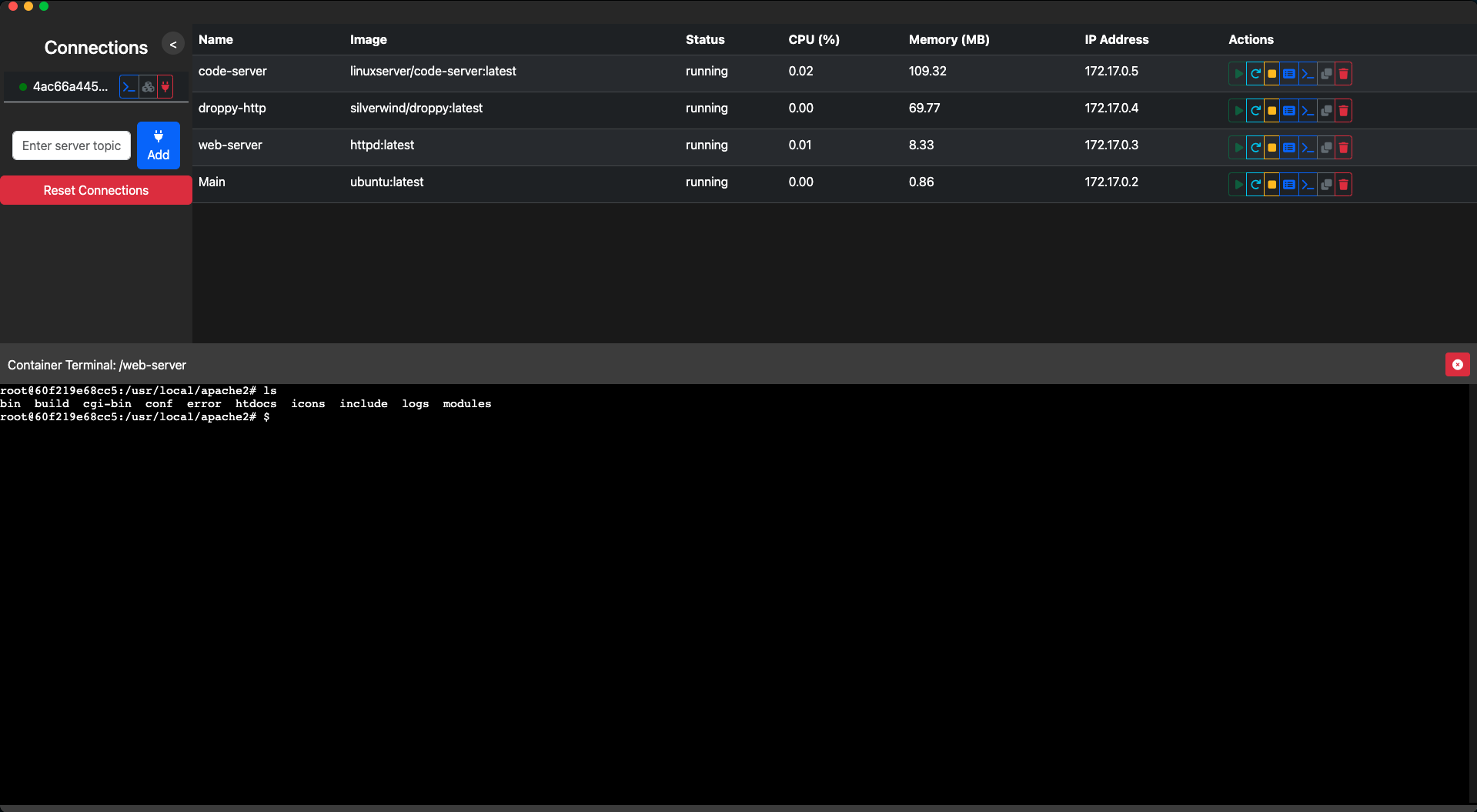Open terminal for web-server container
Viewport: 1477px width, 812px height.
point(1308,148)
